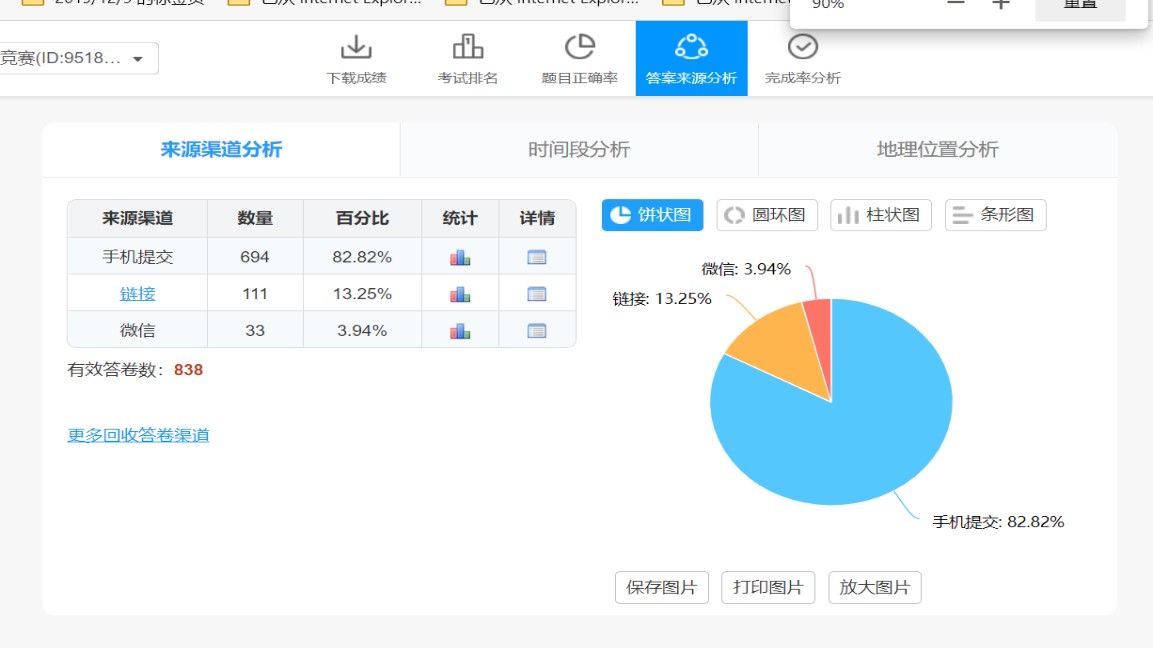Viewport: 1153px width, 648px height.
Task: Select the 答案来源分析 toolbar item
Action: click(x=691, y=58)
